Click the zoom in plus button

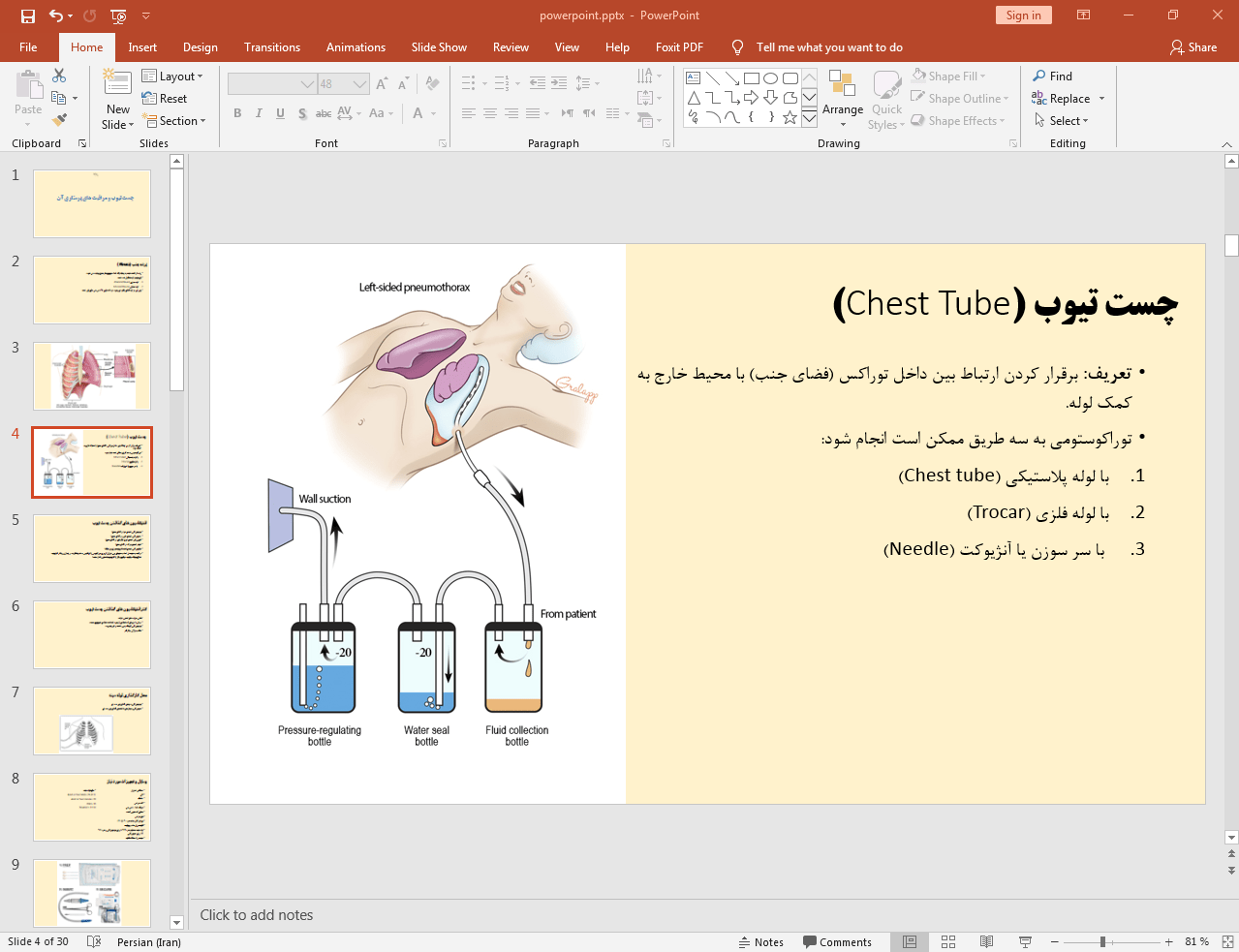pos(1168,941)
